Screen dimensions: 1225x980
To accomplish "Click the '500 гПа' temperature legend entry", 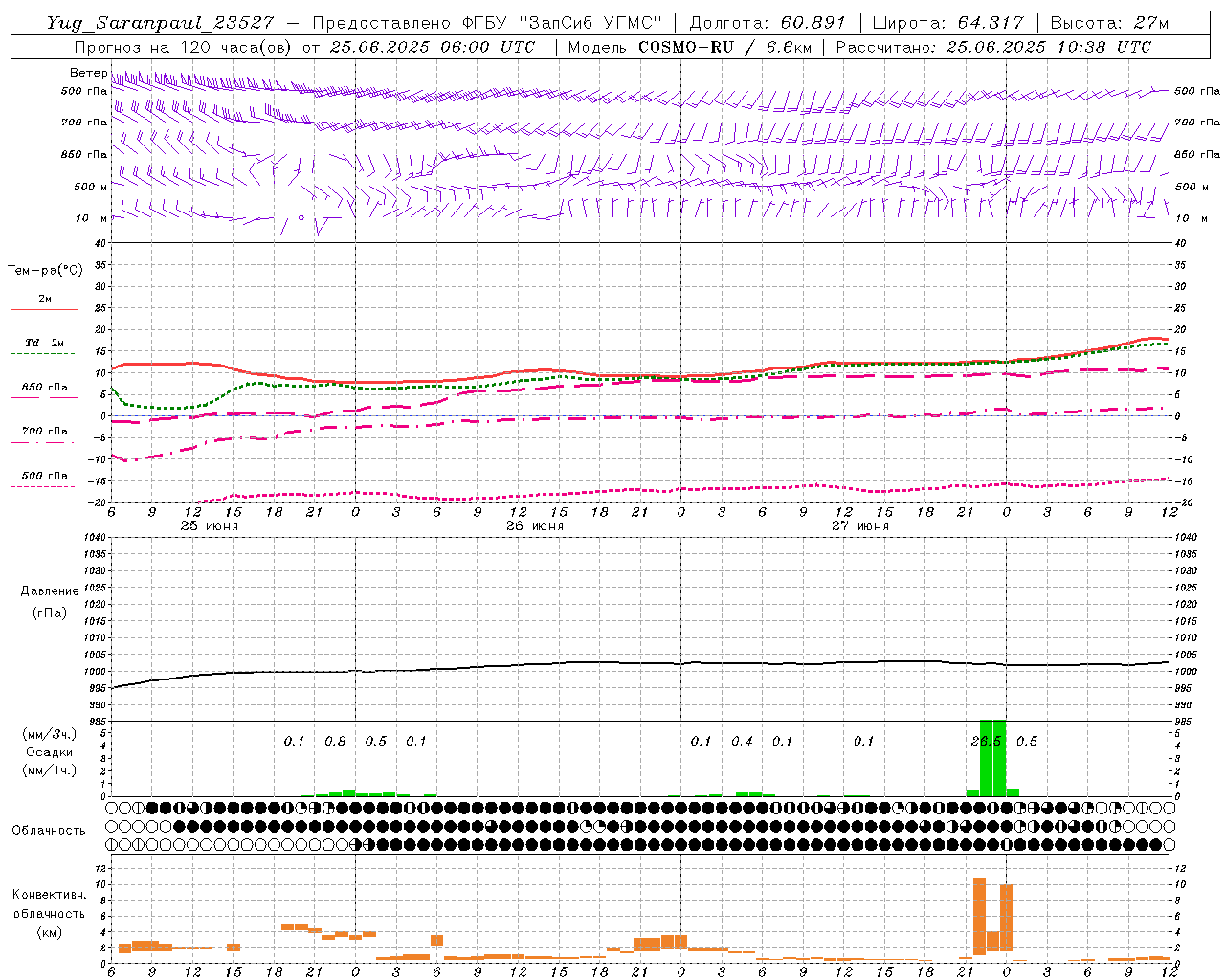I will (45, 476).
